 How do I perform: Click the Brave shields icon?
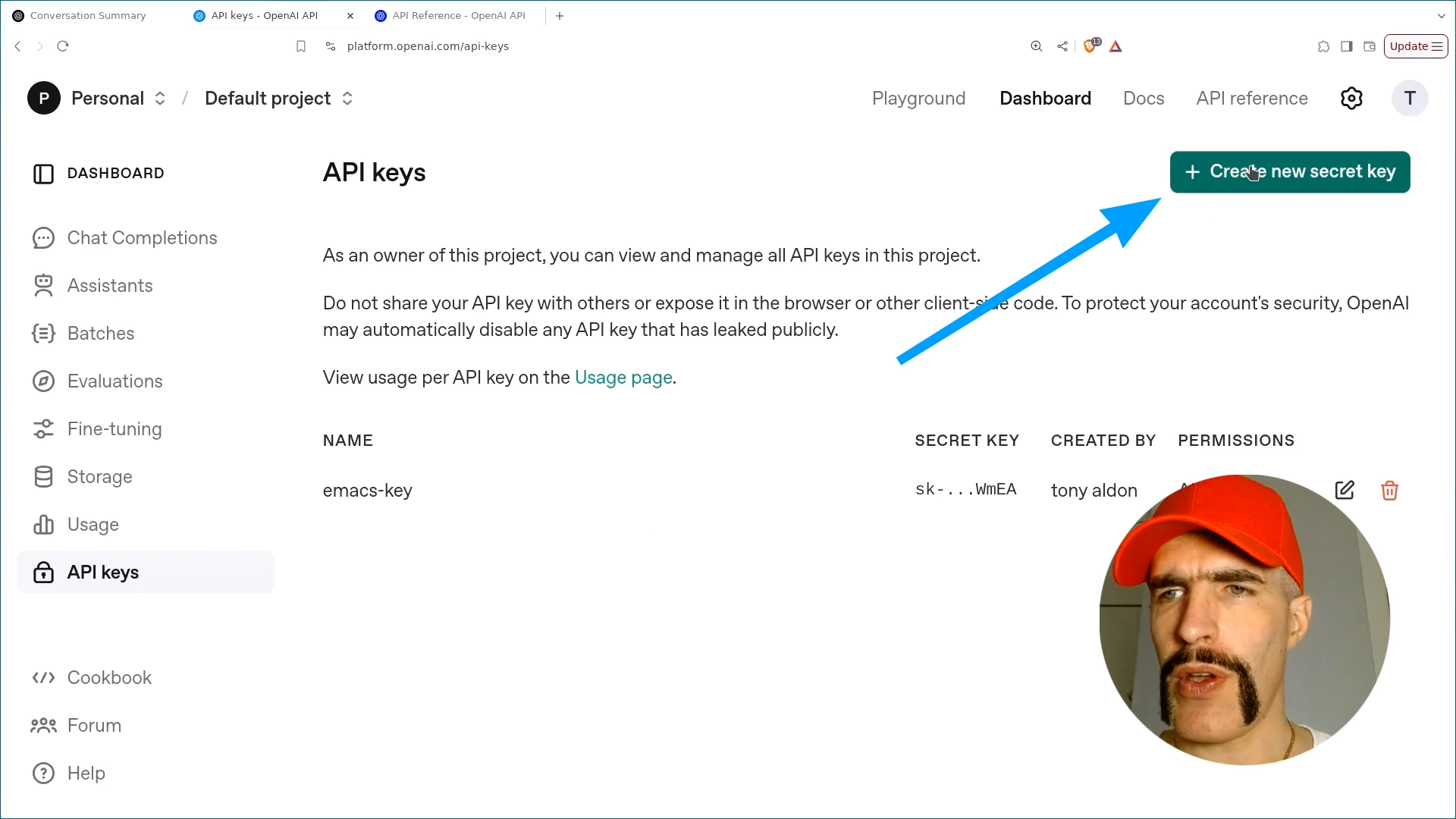click(x=1090, y=46)
